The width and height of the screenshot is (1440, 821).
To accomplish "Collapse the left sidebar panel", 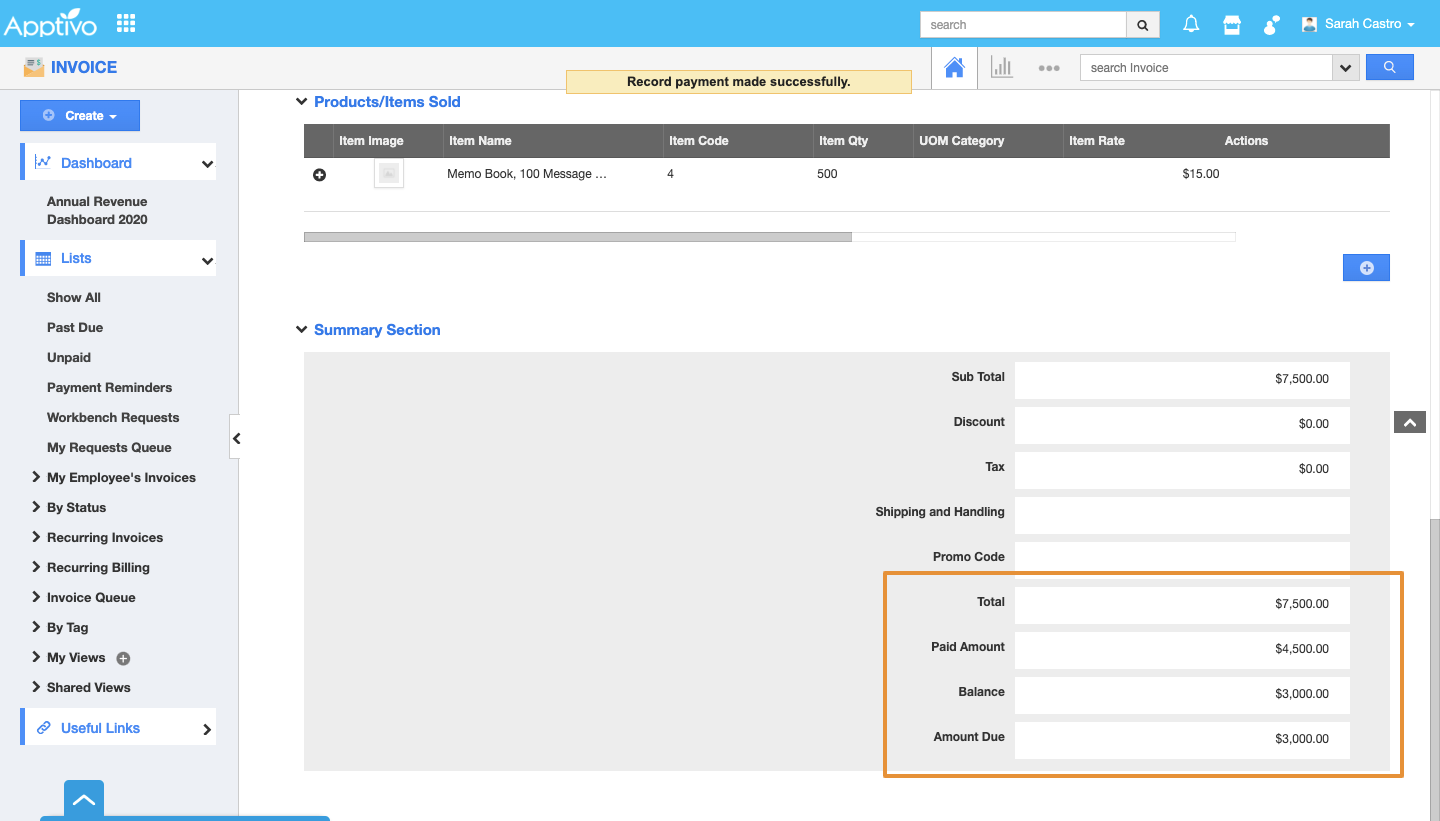I will (x=236, y=438).
